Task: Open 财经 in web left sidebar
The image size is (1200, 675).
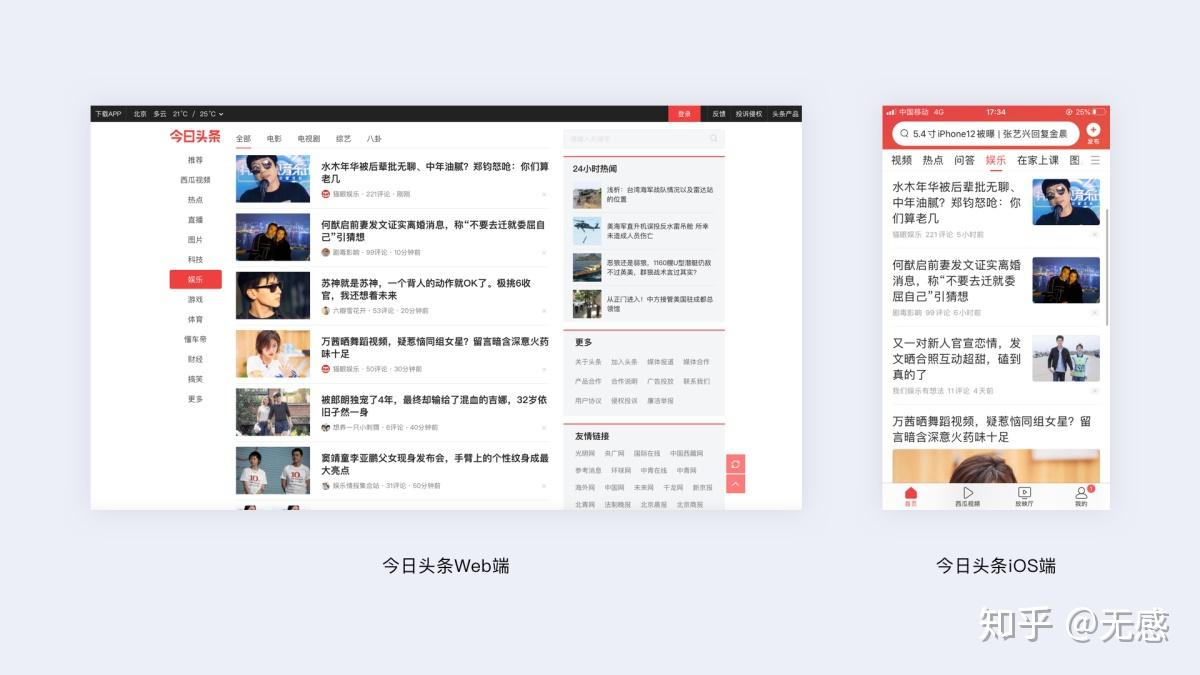Action: (x=195, y=360)
